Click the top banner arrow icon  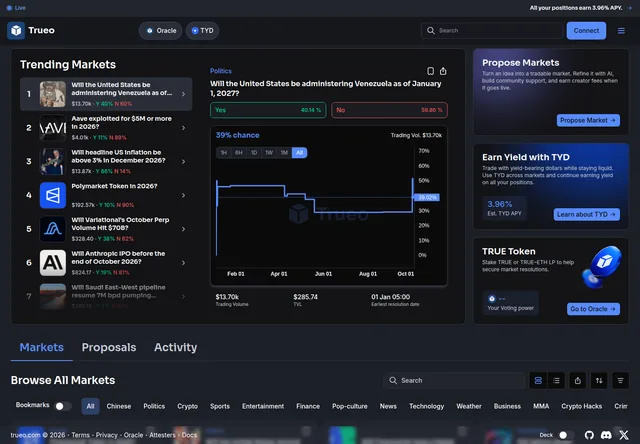pyautogui.click(x=630, y=8)
